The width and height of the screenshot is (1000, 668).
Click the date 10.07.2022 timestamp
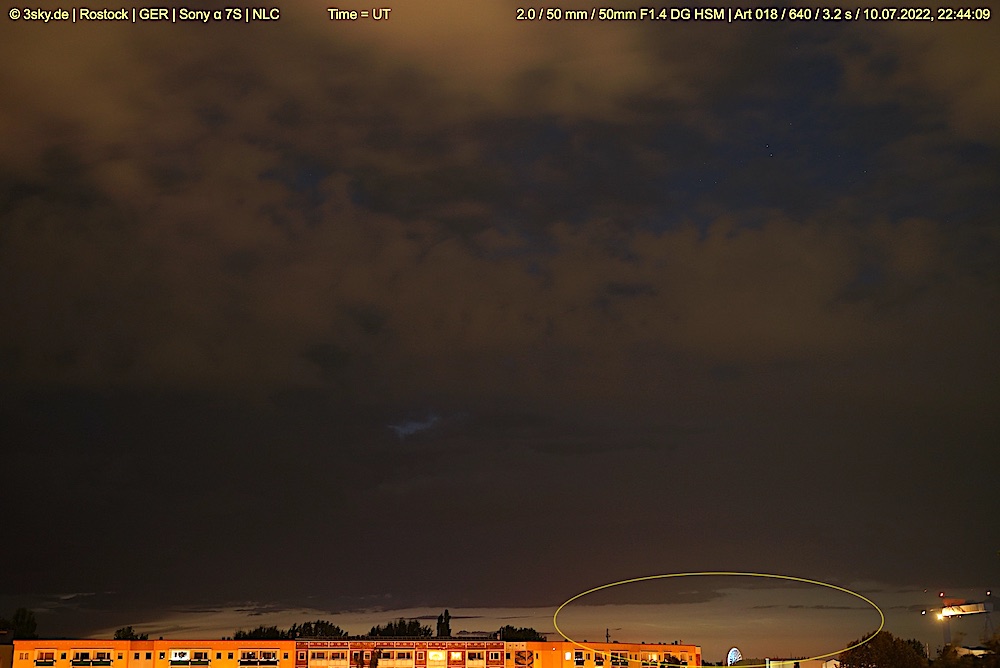(x=895, y=15)
